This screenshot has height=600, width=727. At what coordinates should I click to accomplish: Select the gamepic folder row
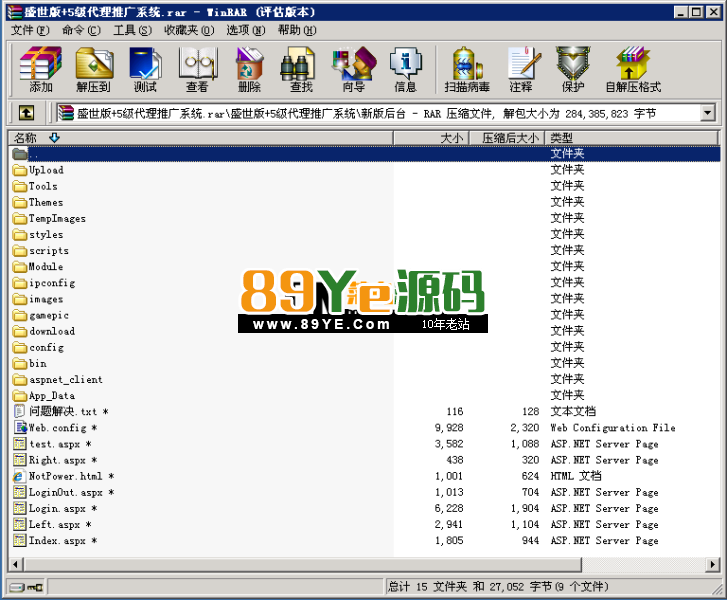click(x=364, y=315)
